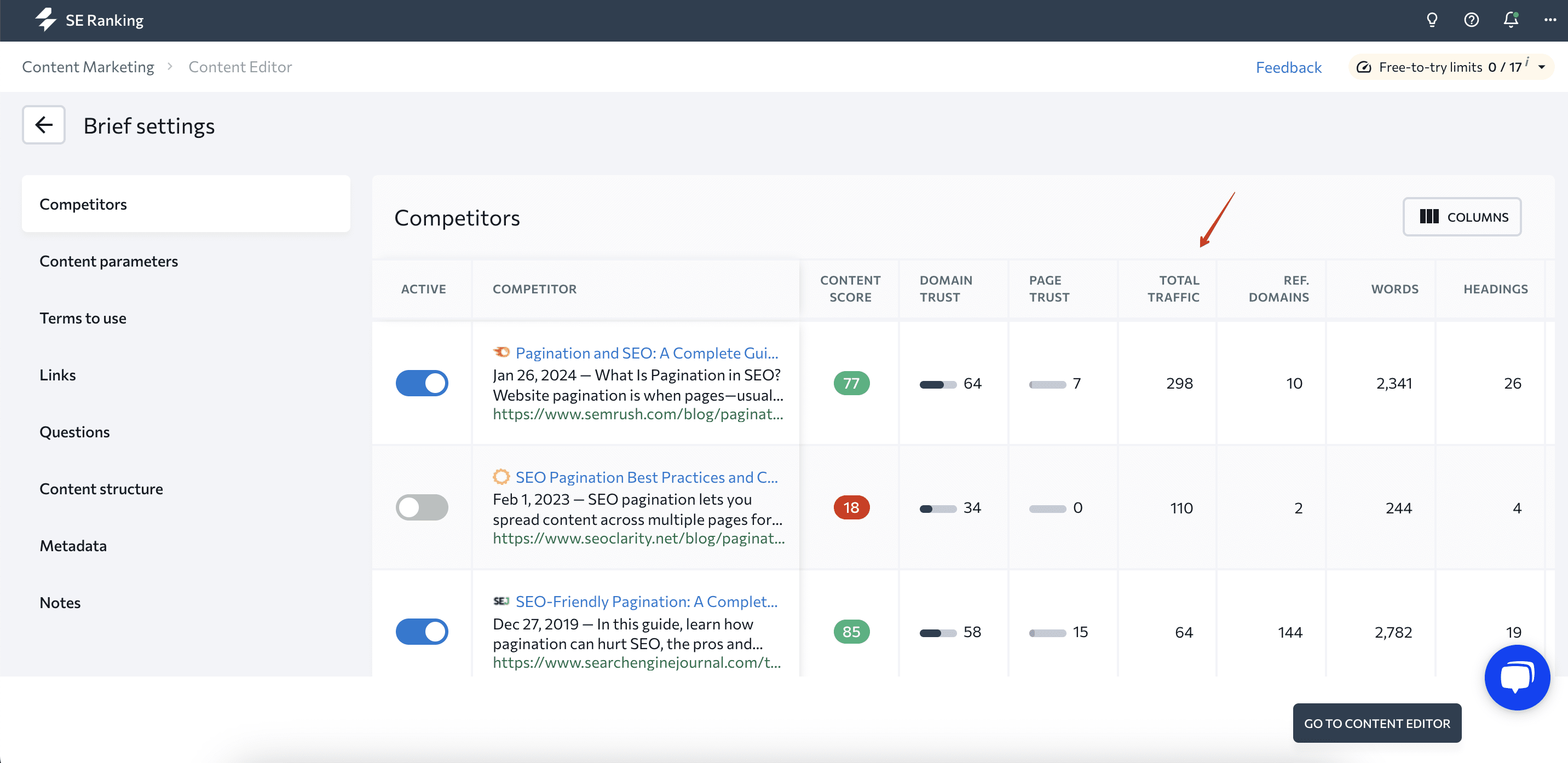
Task: Toggle the third competitor active switch on
Action: 421,631
